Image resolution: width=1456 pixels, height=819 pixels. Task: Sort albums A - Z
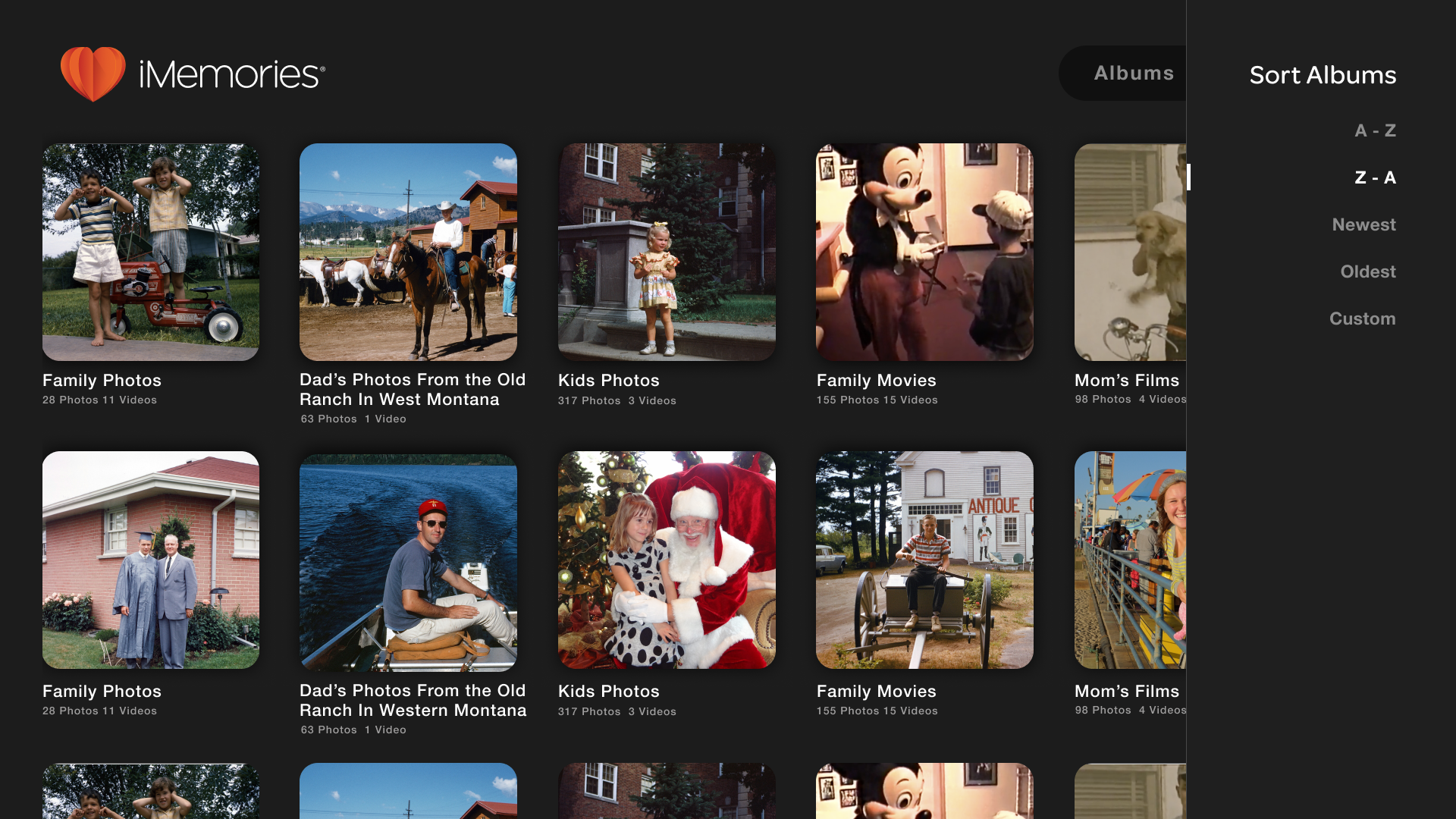(1373, 130)
